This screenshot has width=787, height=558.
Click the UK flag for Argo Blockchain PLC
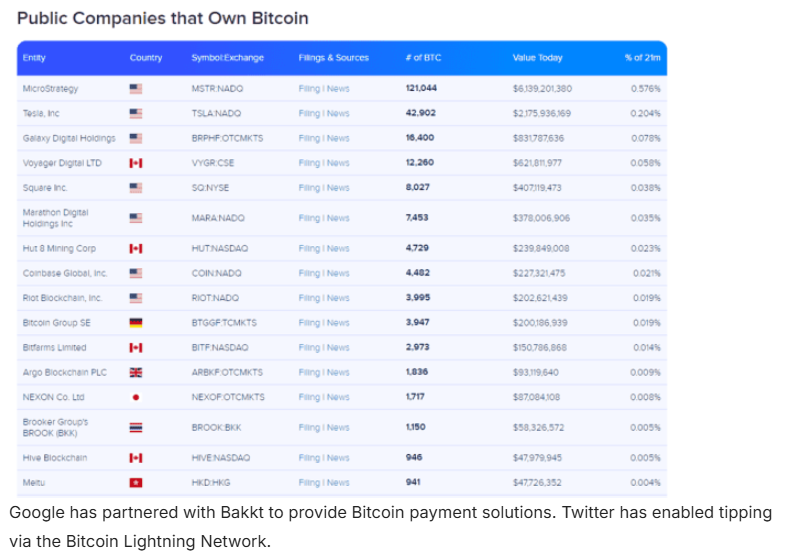(x=136, y=372)
